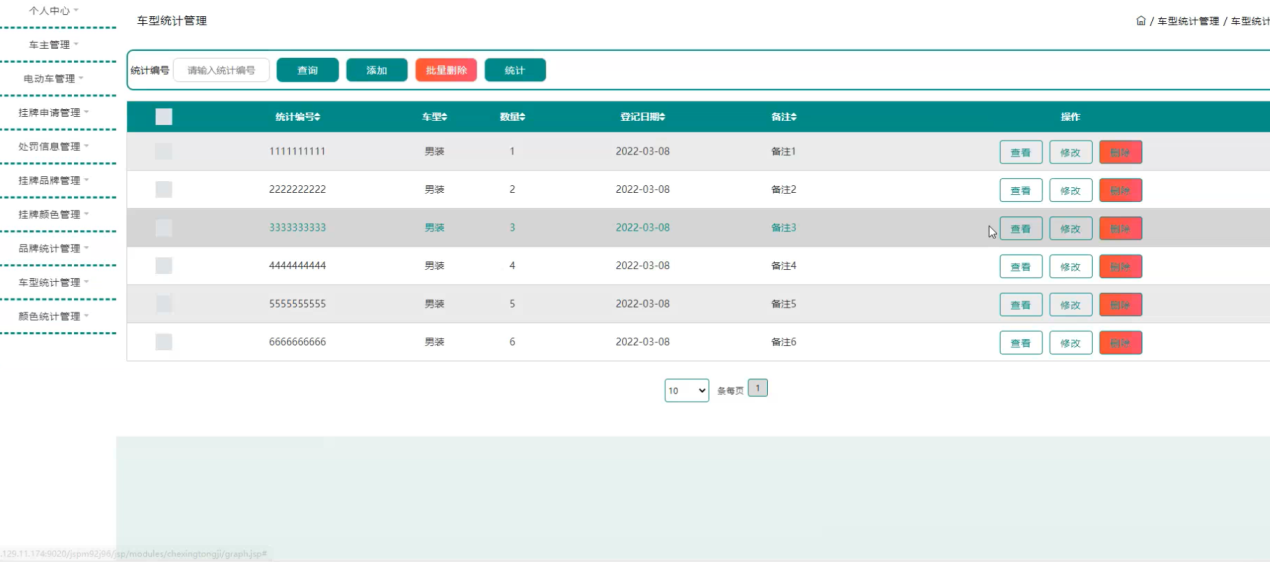The width and height of the screenshot is (1270, 562).
Task: Sort table by 统计编号 column arrows
Action: [317, 117]
